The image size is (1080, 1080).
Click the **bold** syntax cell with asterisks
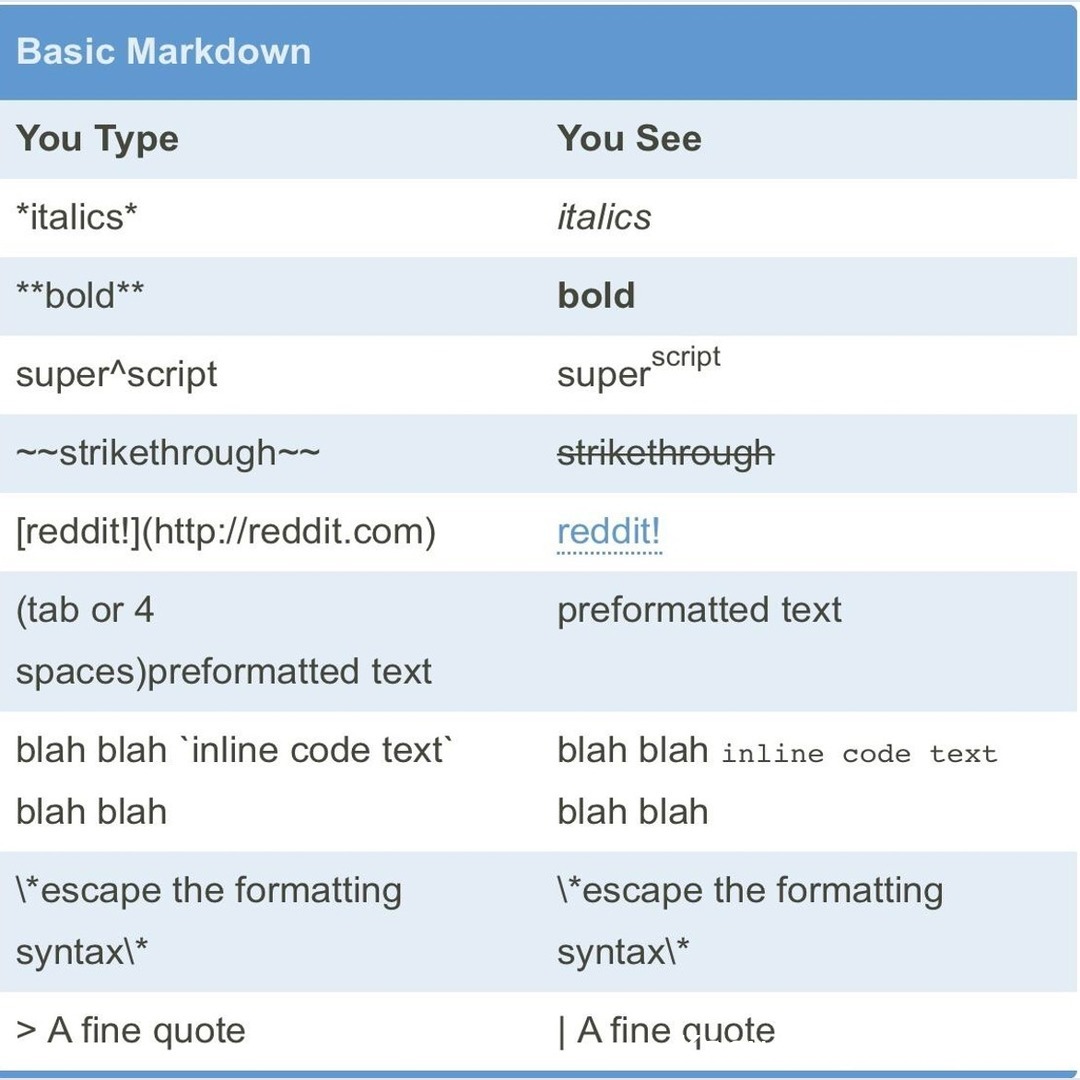[80, 296]
